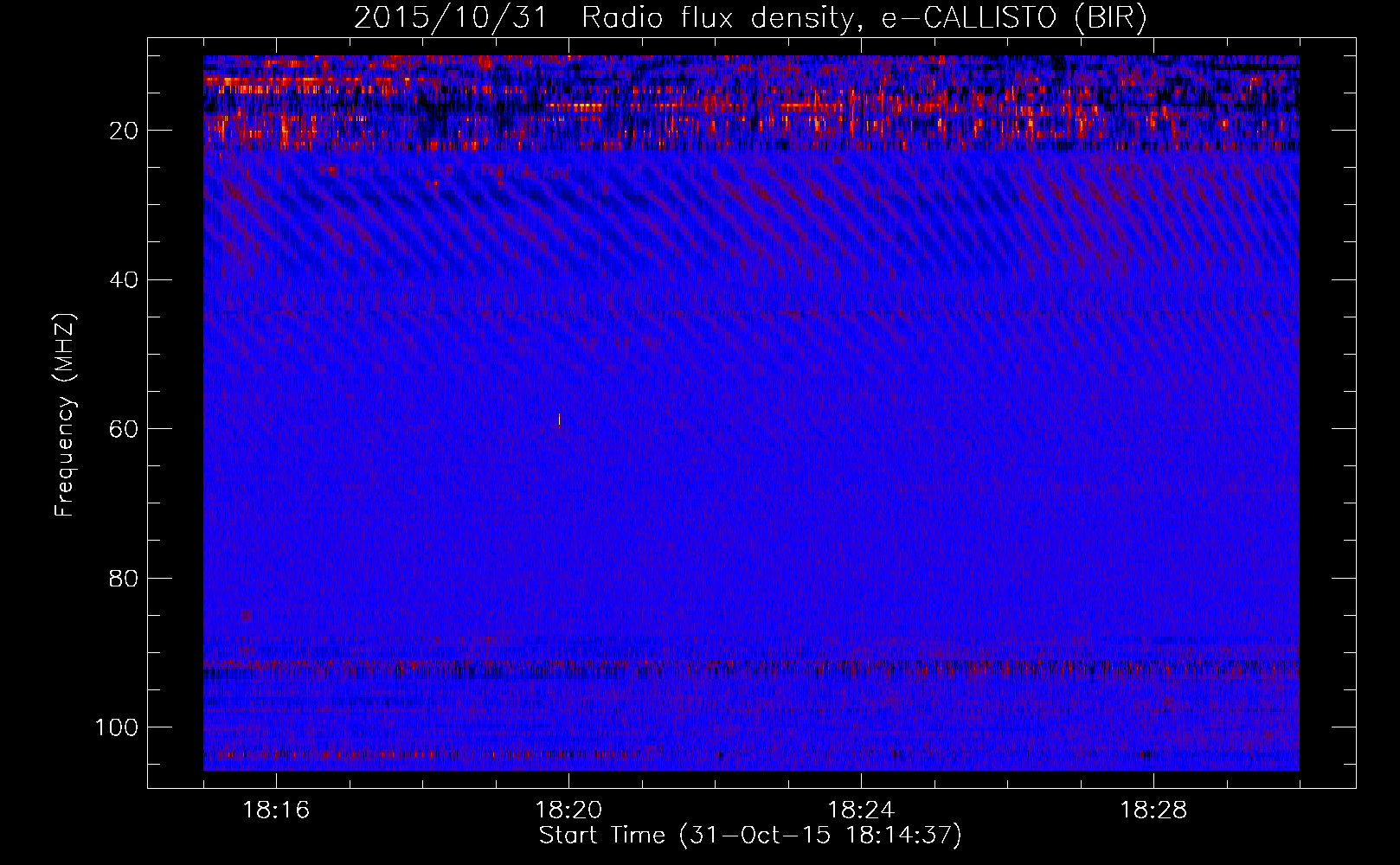Screen dimensions: 1400x865
Task: Click the 'Frequency (MHZ)' y-axis label
Action: pyautogui.click(x=65, y=415)
